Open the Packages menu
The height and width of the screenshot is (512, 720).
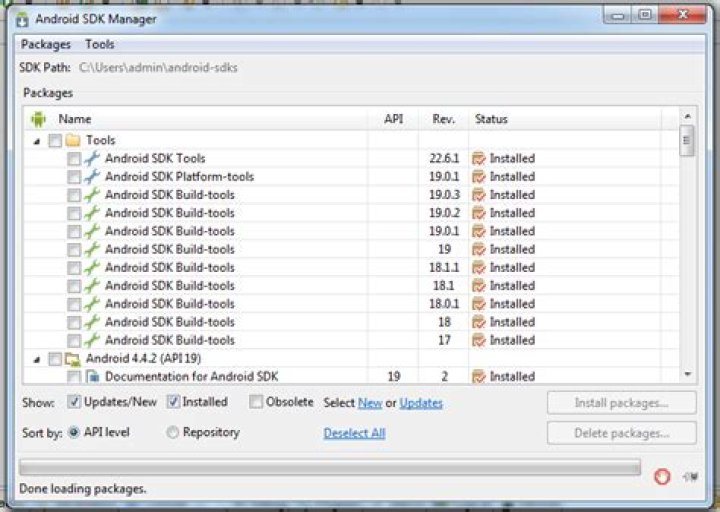pyautogui.click(x=46, y=45)
